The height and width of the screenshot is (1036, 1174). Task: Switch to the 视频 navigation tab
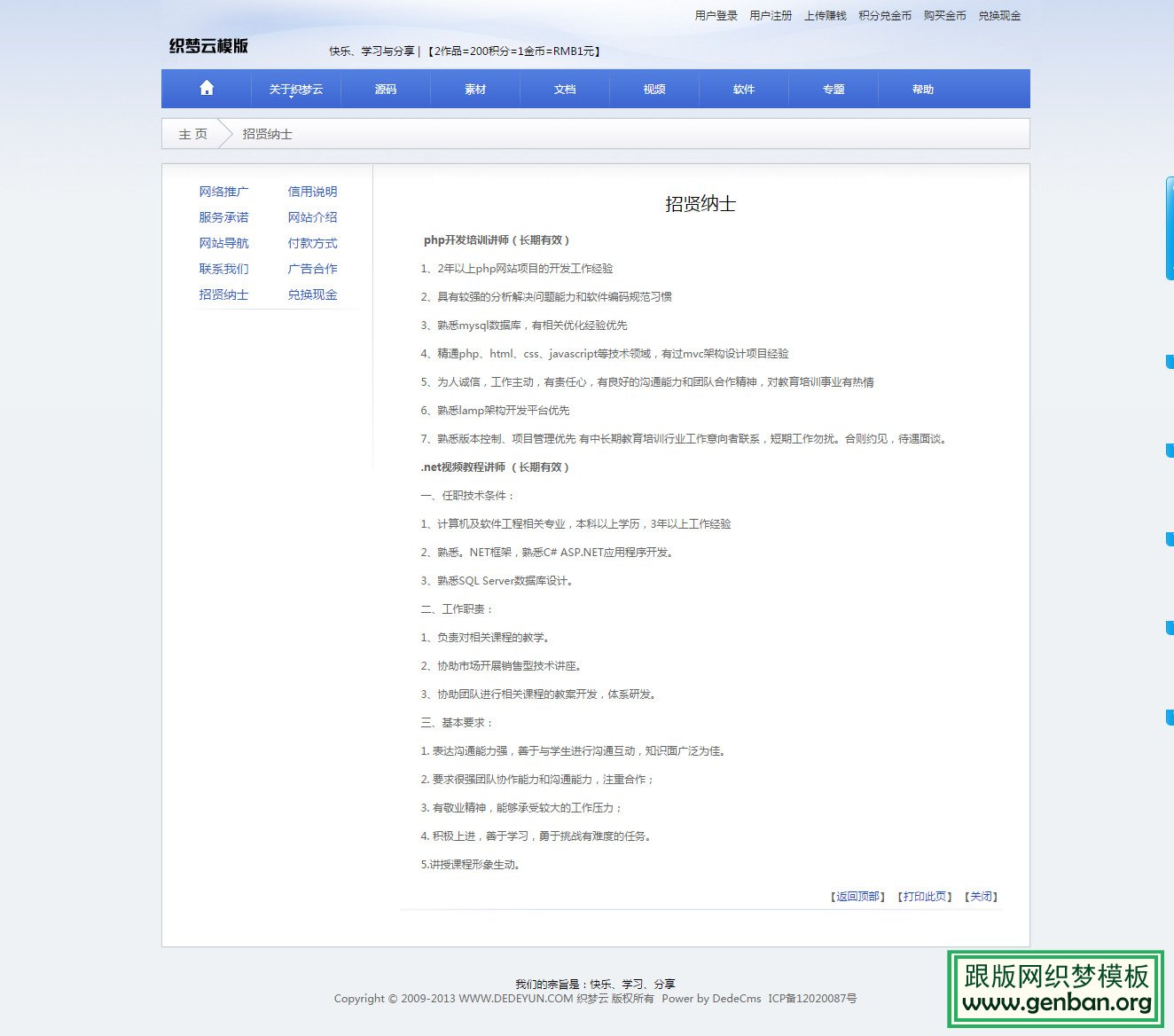(x=654, y=88)
